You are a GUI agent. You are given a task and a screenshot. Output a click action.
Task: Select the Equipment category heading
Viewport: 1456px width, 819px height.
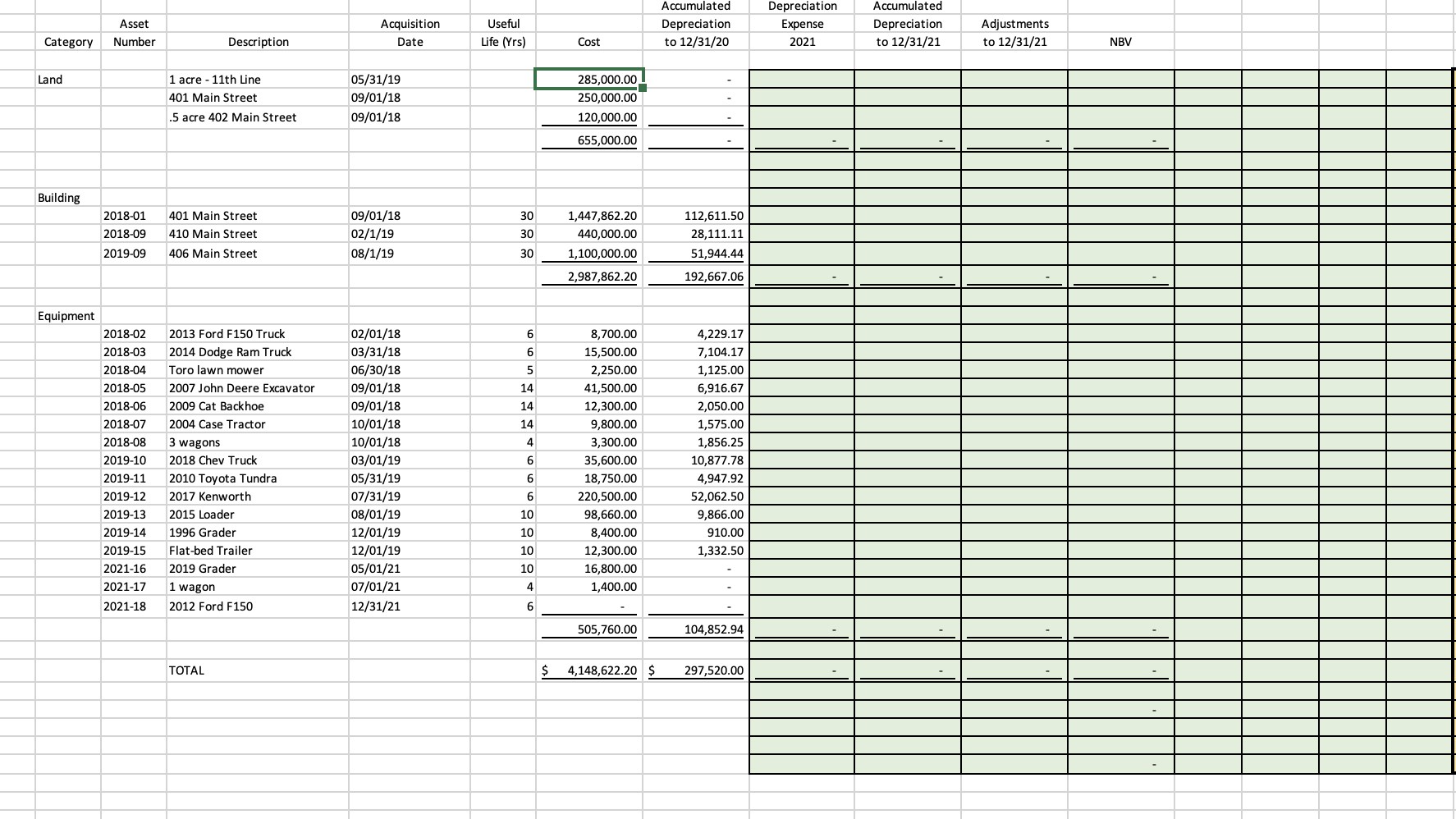pyautogui.click(x=66, y=315)
